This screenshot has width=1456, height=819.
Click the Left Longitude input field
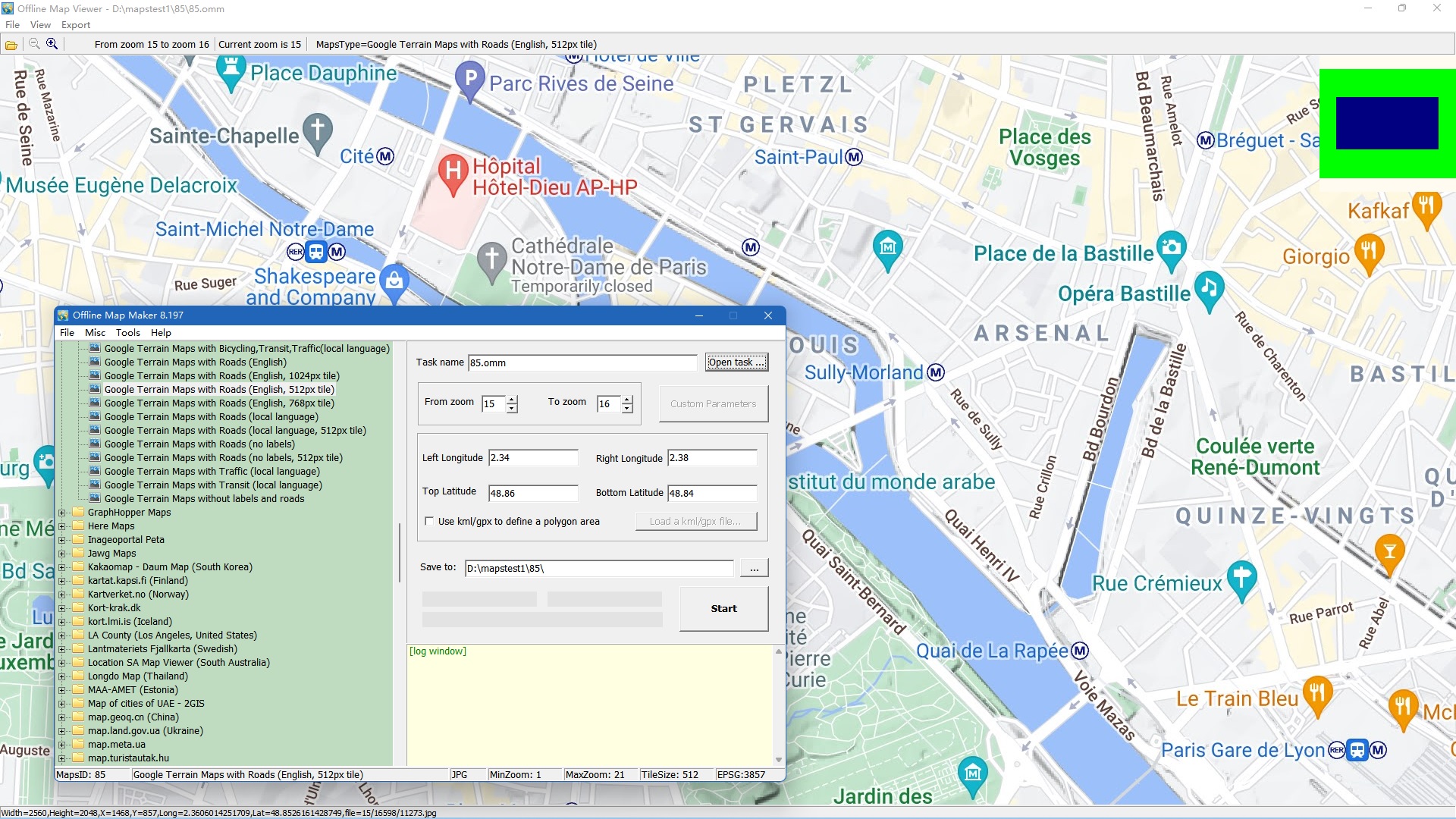coord(533,458)
